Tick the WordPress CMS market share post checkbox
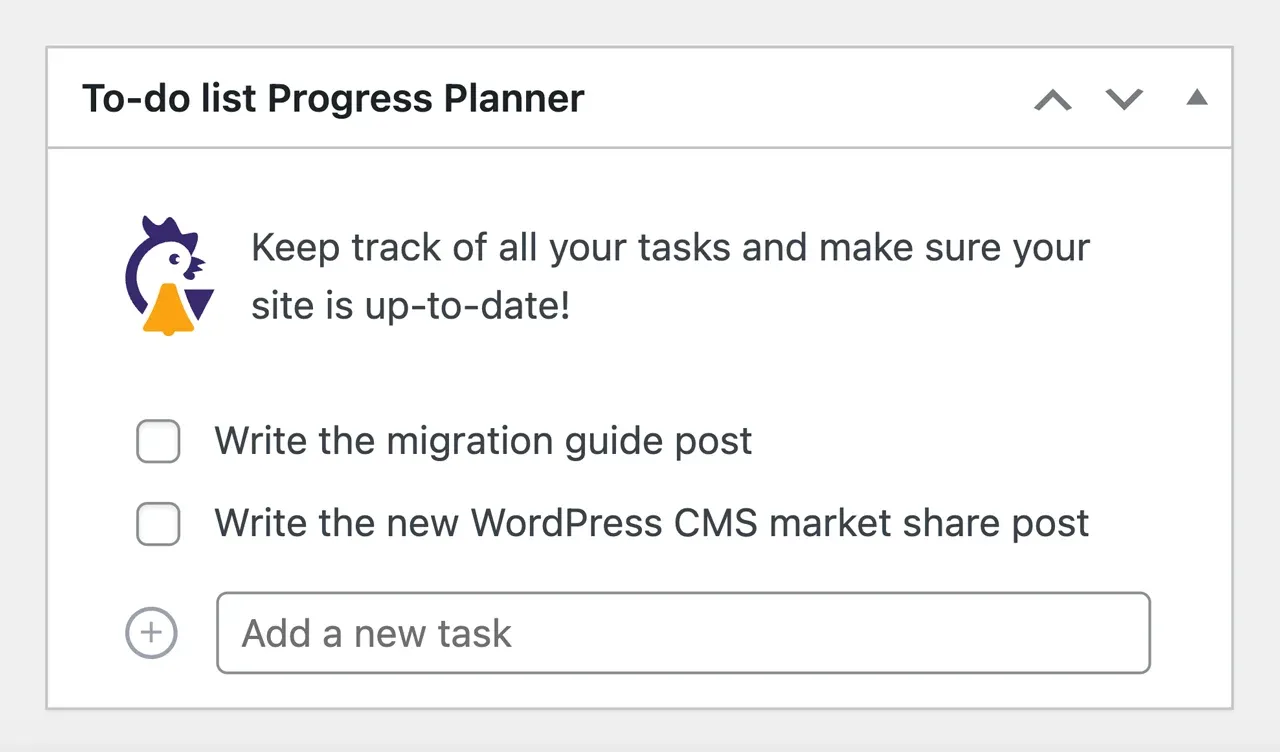The height and width of the screenshot is (752, 1280). (x=158, y=524)
